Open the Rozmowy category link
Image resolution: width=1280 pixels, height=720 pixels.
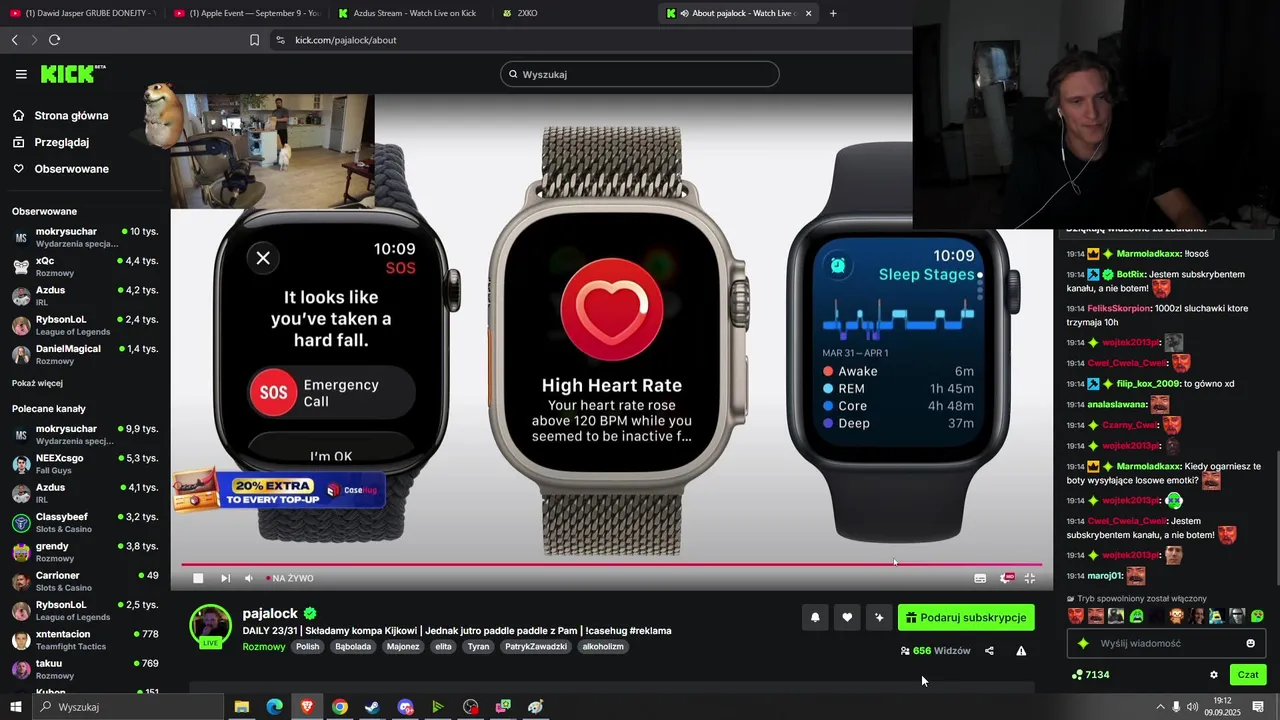point(264,647)
